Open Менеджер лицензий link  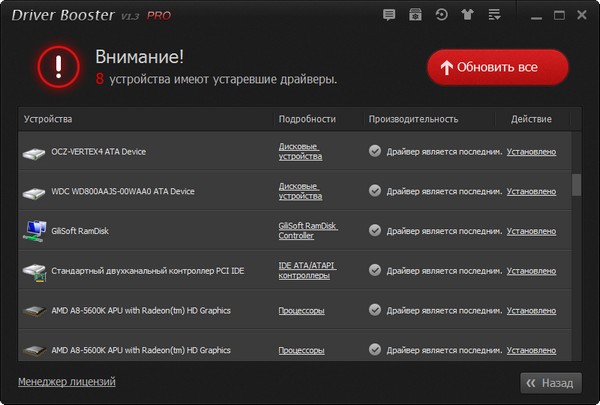point(67,382)
